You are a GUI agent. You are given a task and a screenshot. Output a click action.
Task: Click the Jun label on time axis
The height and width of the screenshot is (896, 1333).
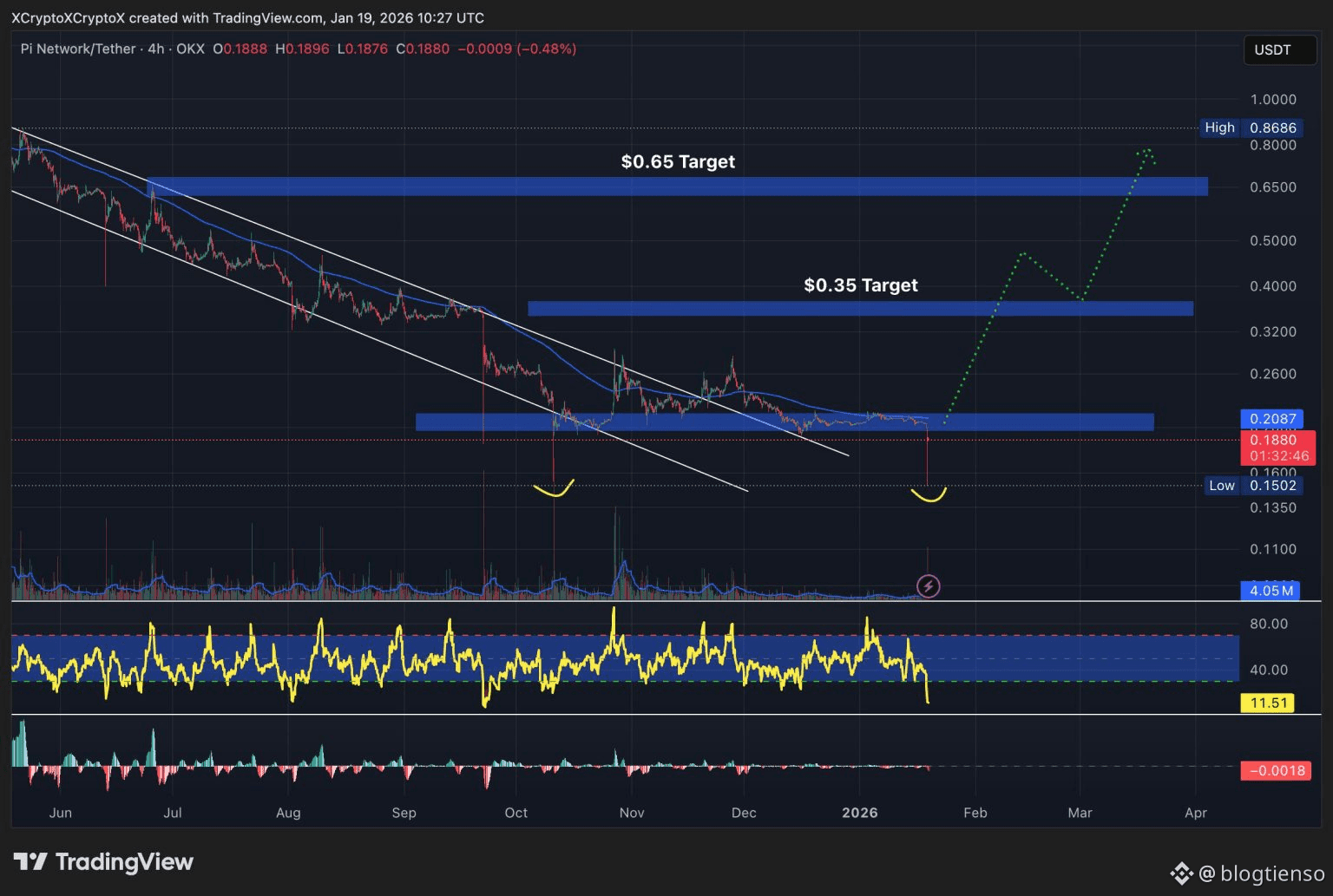pos(61,813)
